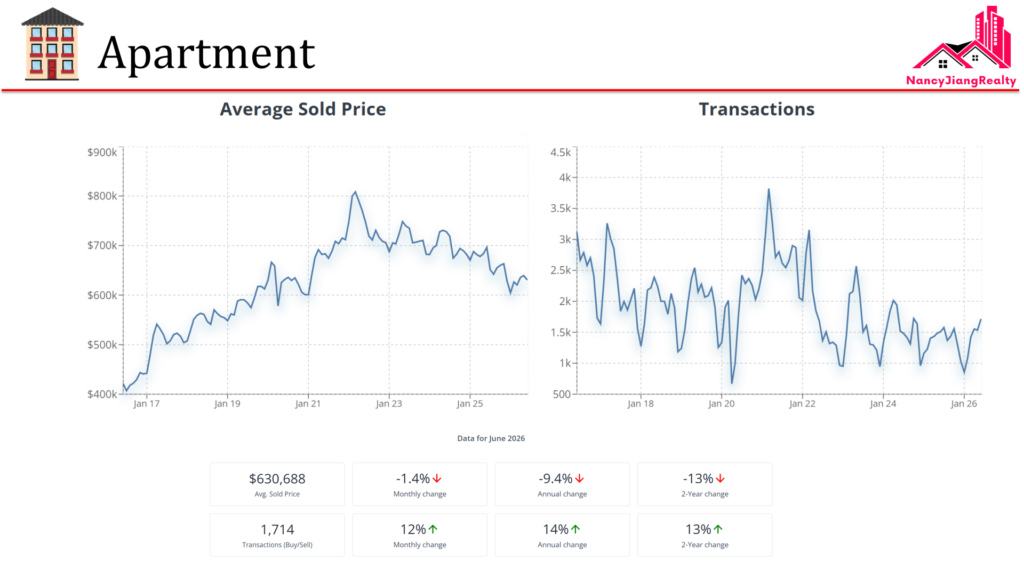The image size is (1024, 576).
Task: Click the NancyJiangRealty logo
Action: 961,46
